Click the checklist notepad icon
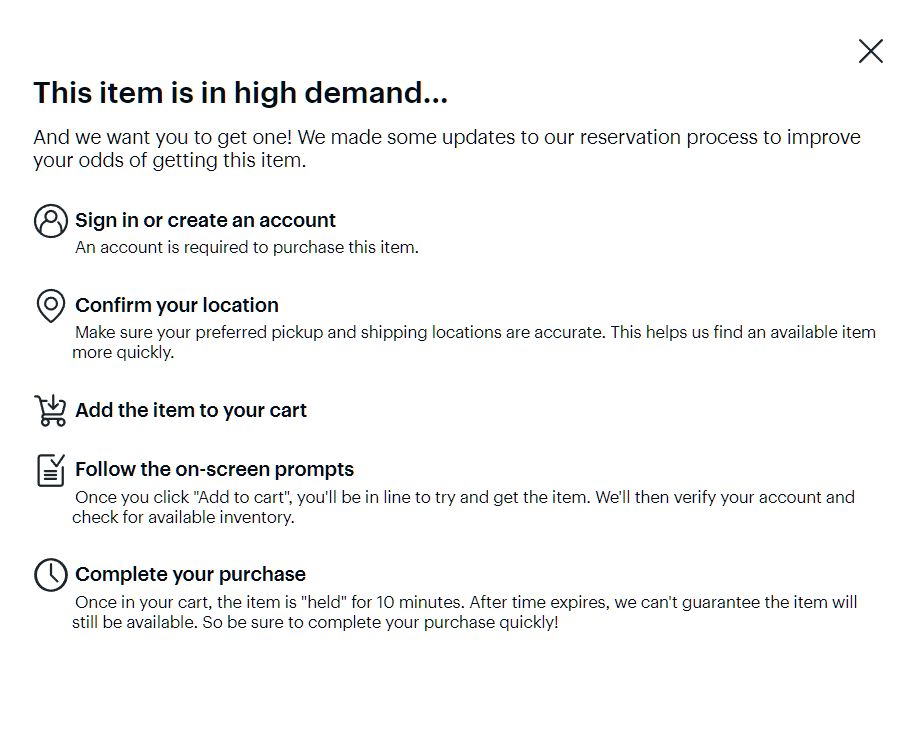This screenshot has width=921, height=730. [x=51, y=470]
